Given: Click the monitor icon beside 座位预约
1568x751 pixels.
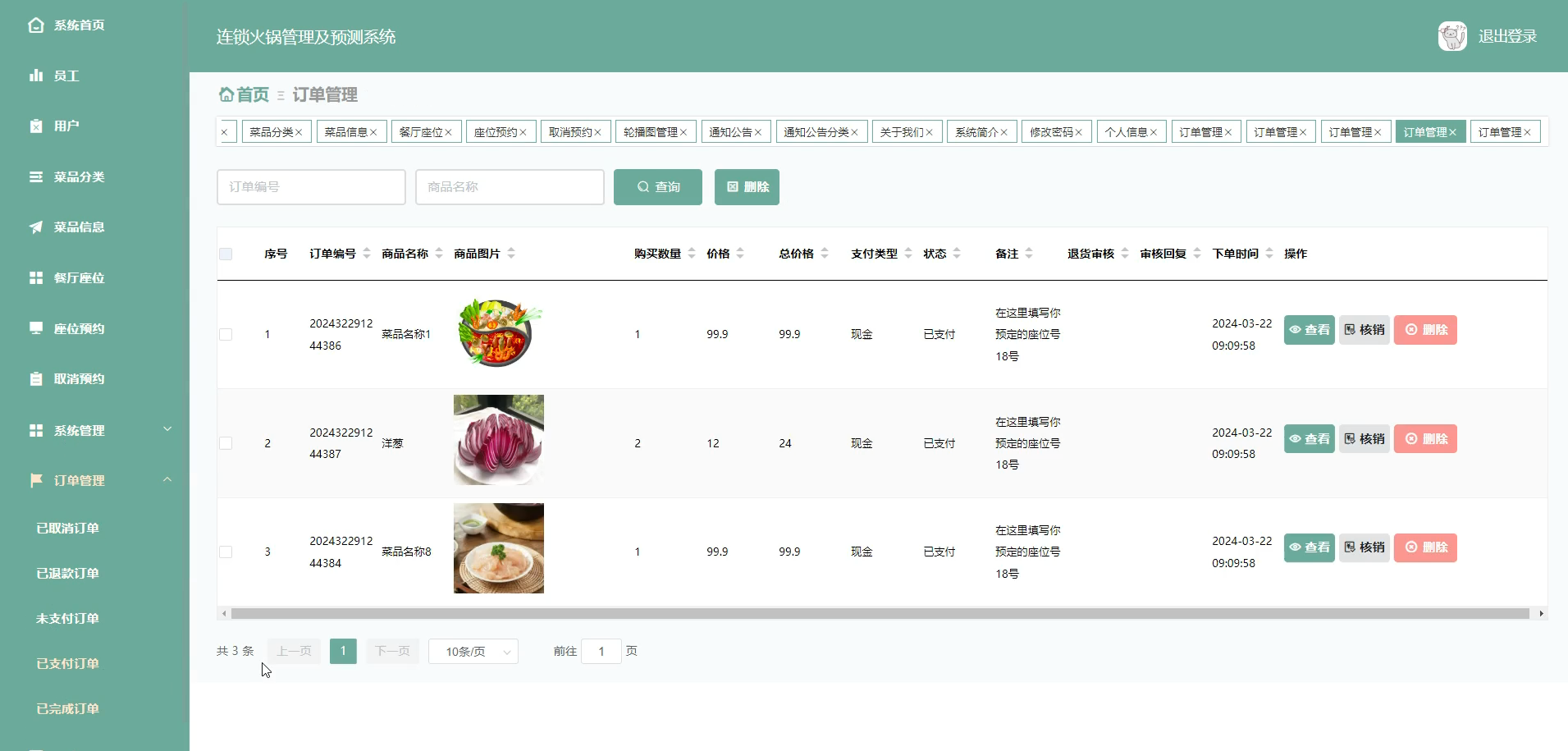Looking at the screenshot, I should pyautogui.click(x=36, y=328).
